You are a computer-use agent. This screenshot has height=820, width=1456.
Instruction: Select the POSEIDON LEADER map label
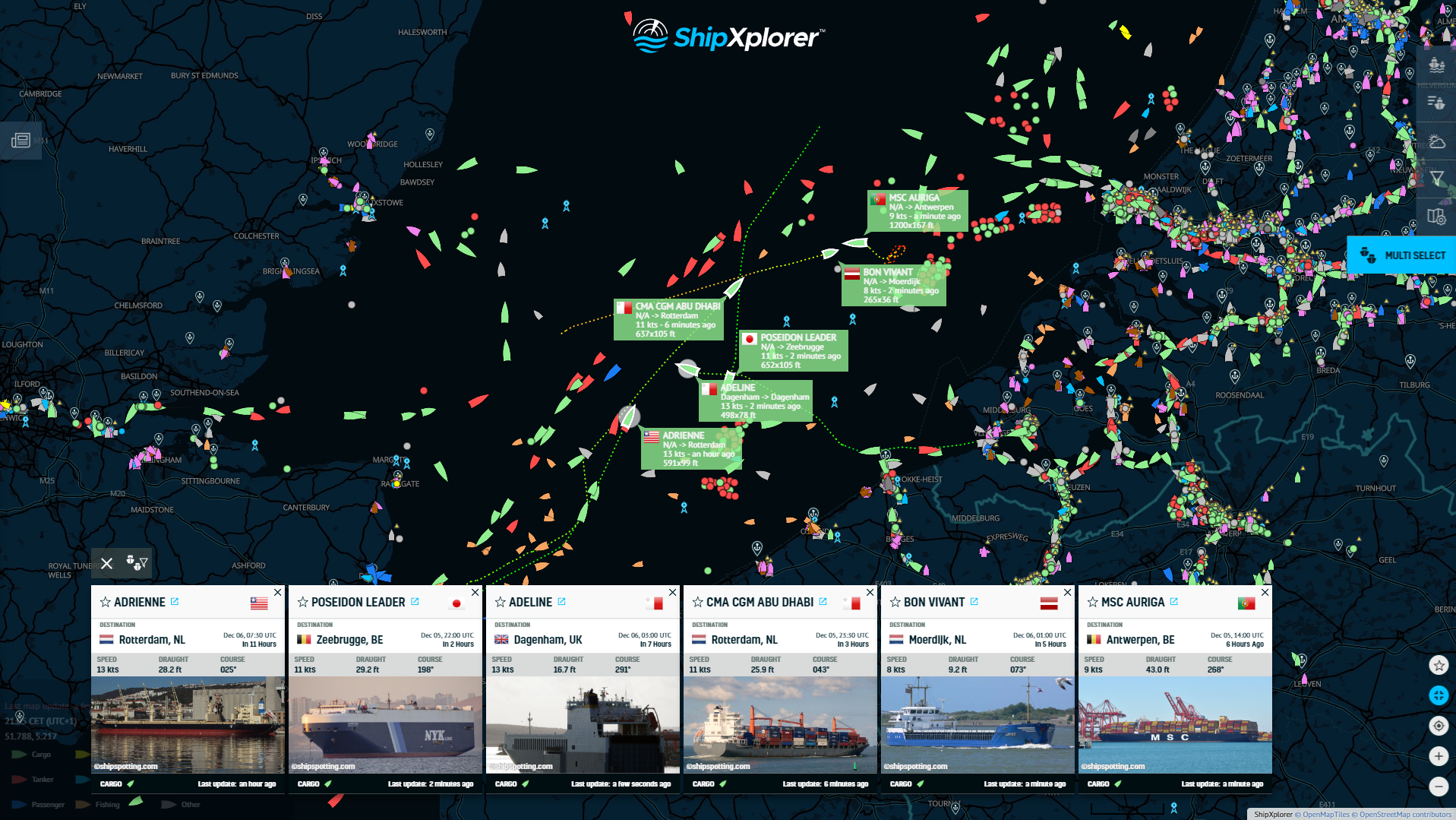[x=794, y=350]
